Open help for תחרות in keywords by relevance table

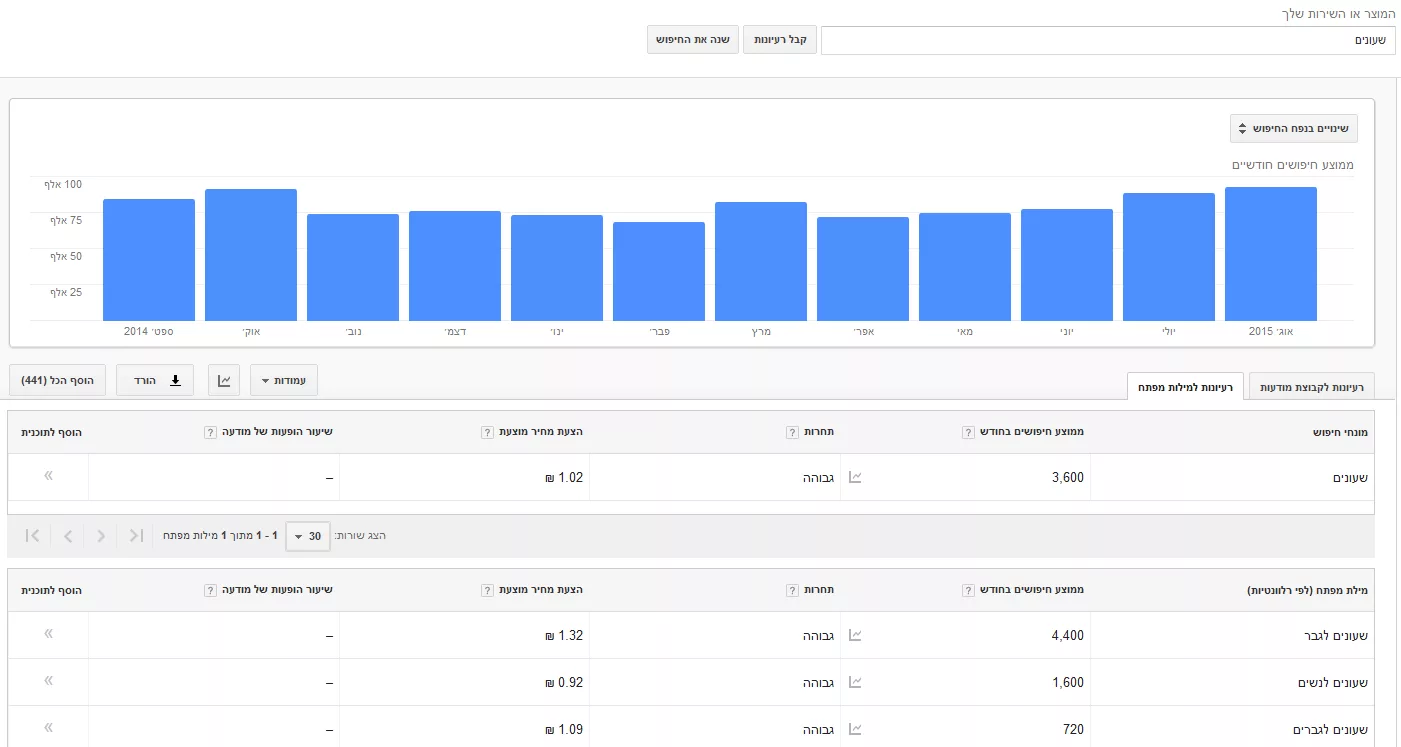[793, 590]
